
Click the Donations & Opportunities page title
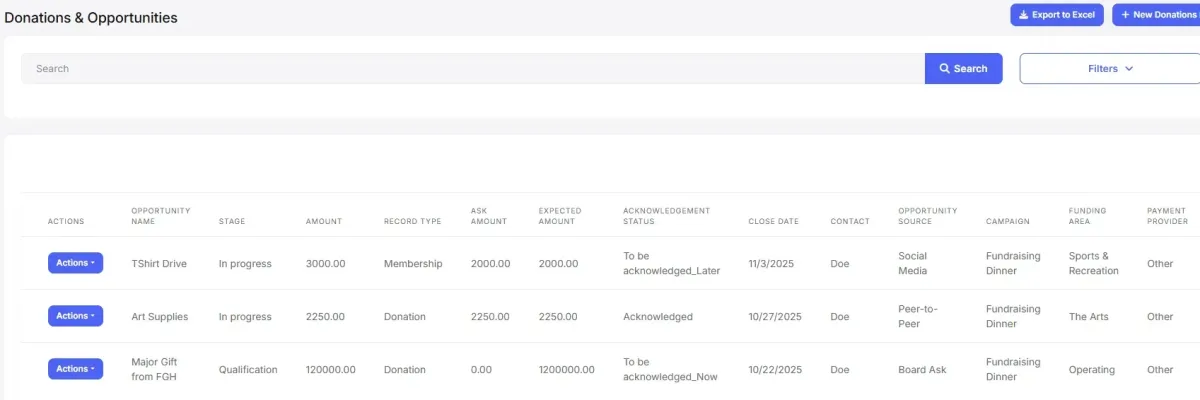(91, 18)
